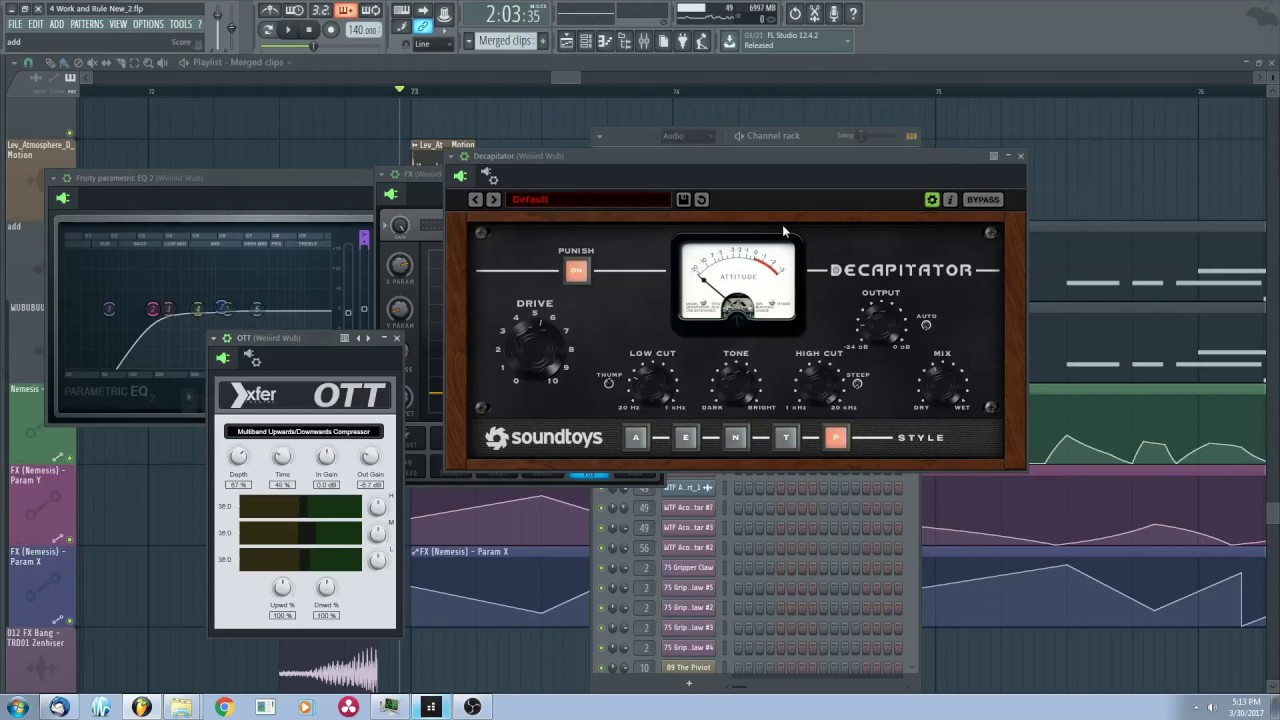
Task: Stop playback with the stop button
Action: tap(309, 30)
